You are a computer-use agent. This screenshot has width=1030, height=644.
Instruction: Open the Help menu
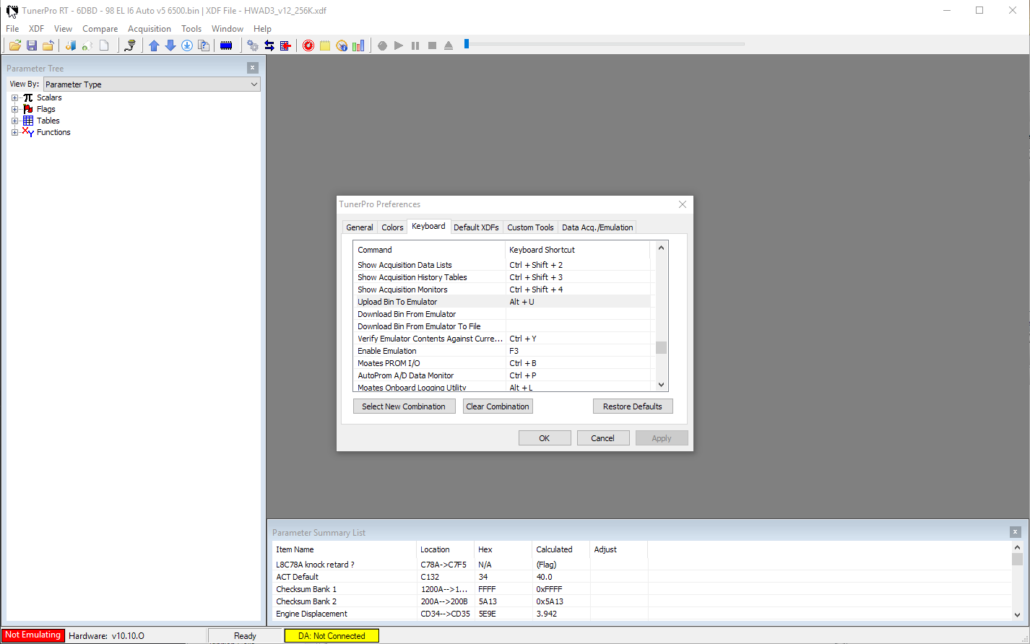(262, 28)
